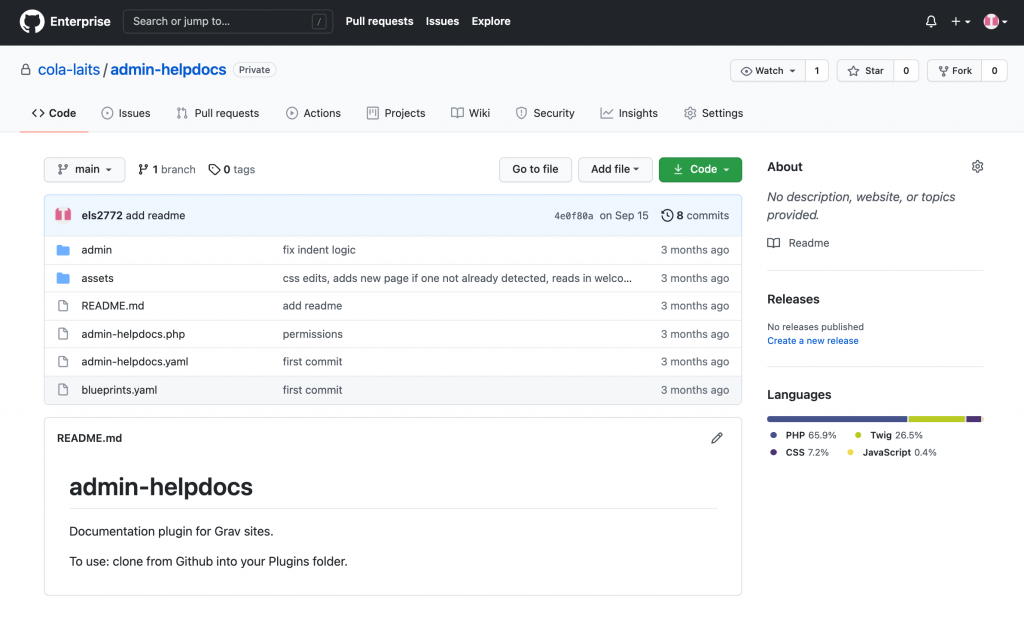Image resolution: width=1024 pixels, height=619 pixels.
Task: Open Explore in top navigation
Action: coord(491,22)
